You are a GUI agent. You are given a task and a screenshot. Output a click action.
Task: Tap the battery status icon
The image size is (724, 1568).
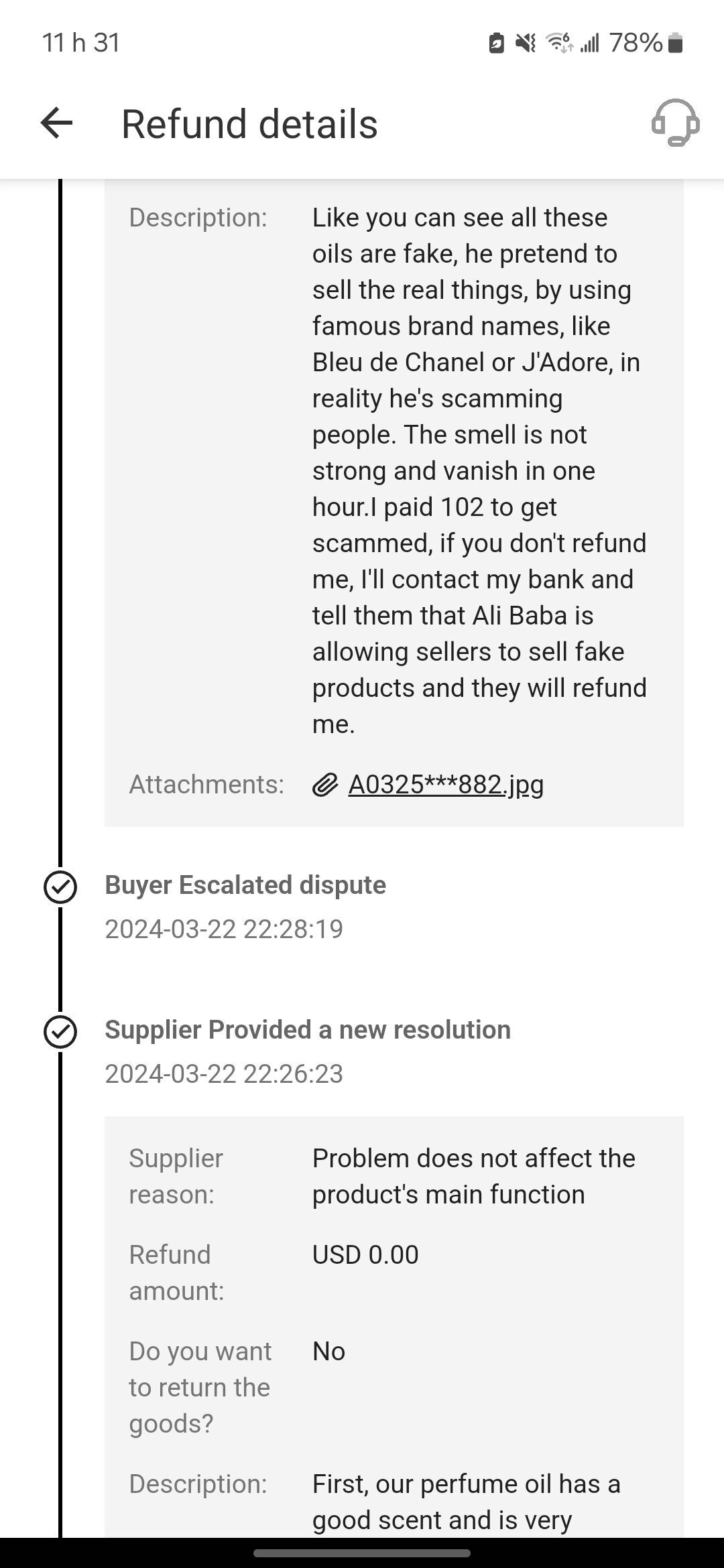pyautogui.click(x=676, y=43)
